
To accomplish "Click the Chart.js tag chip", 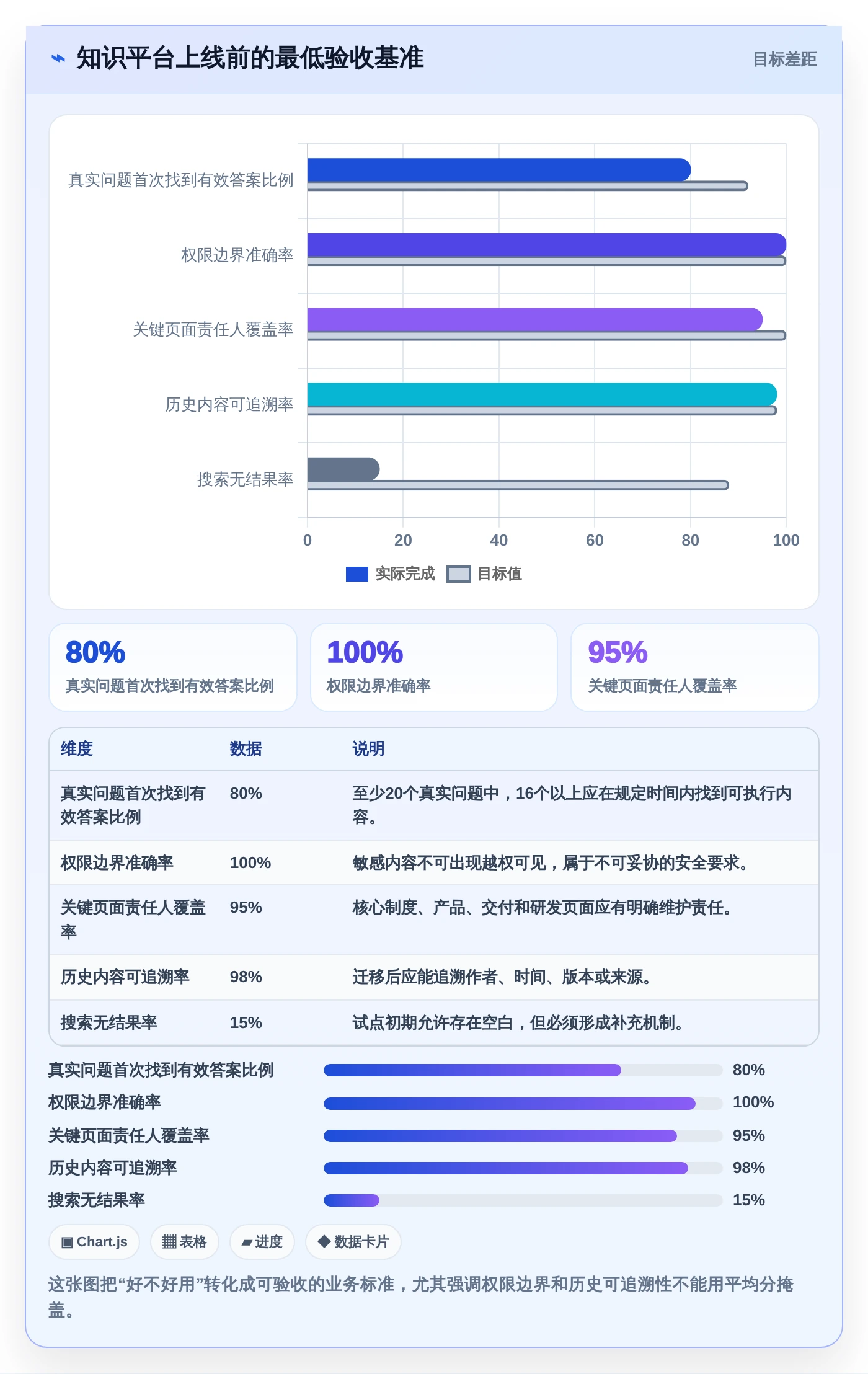I will coord(94,1242).
